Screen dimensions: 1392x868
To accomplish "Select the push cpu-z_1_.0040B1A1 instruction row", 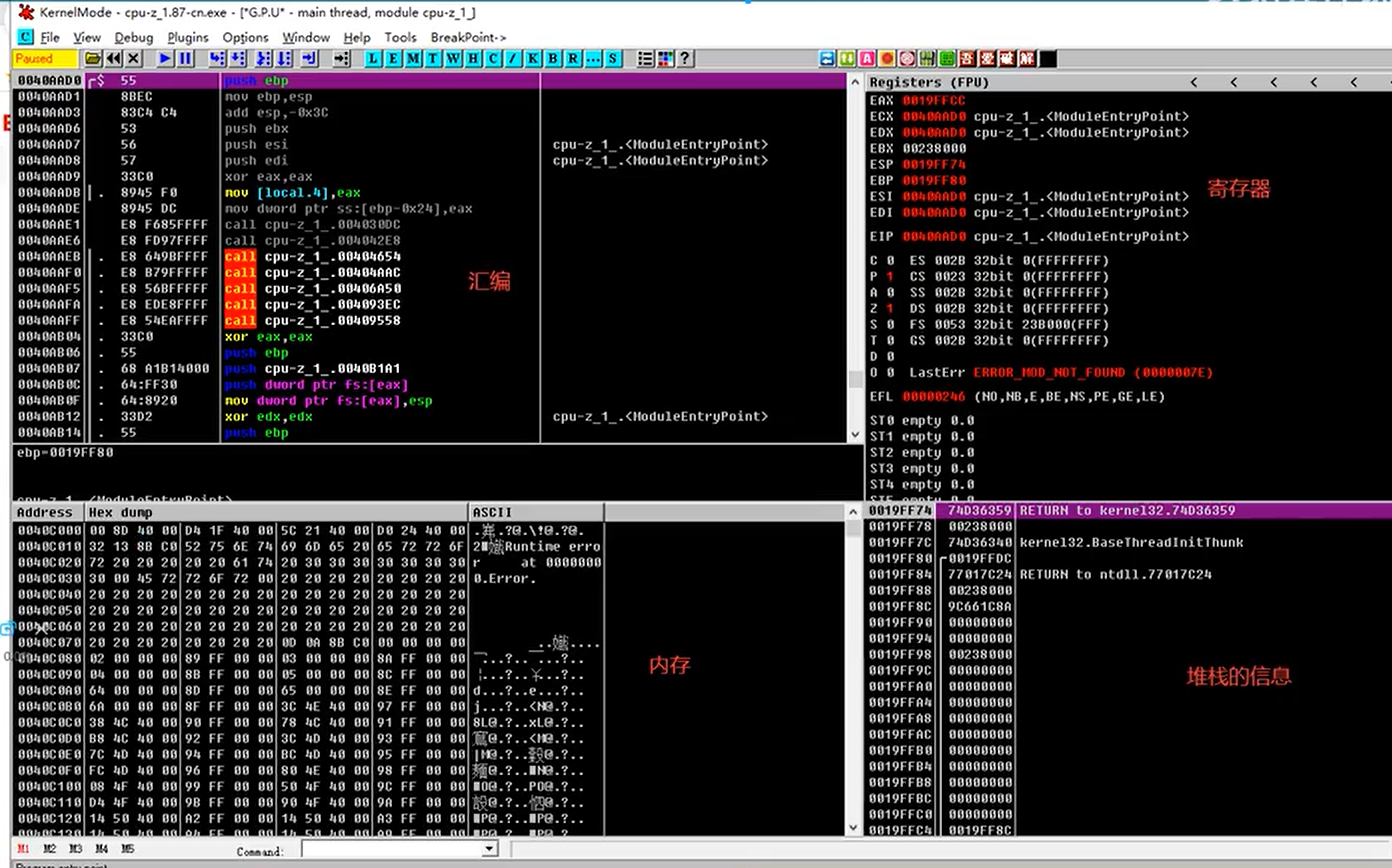I will (431, 369).
